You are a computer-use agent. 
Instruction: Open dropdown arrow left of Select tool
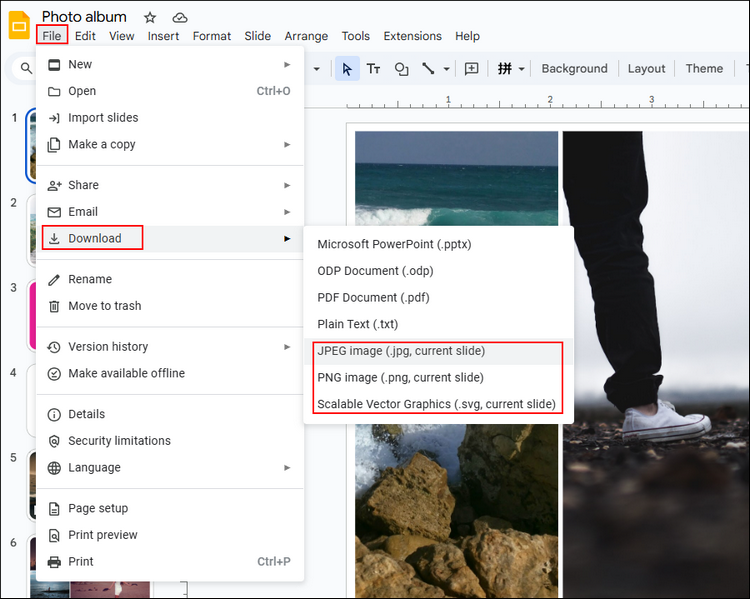317,69
